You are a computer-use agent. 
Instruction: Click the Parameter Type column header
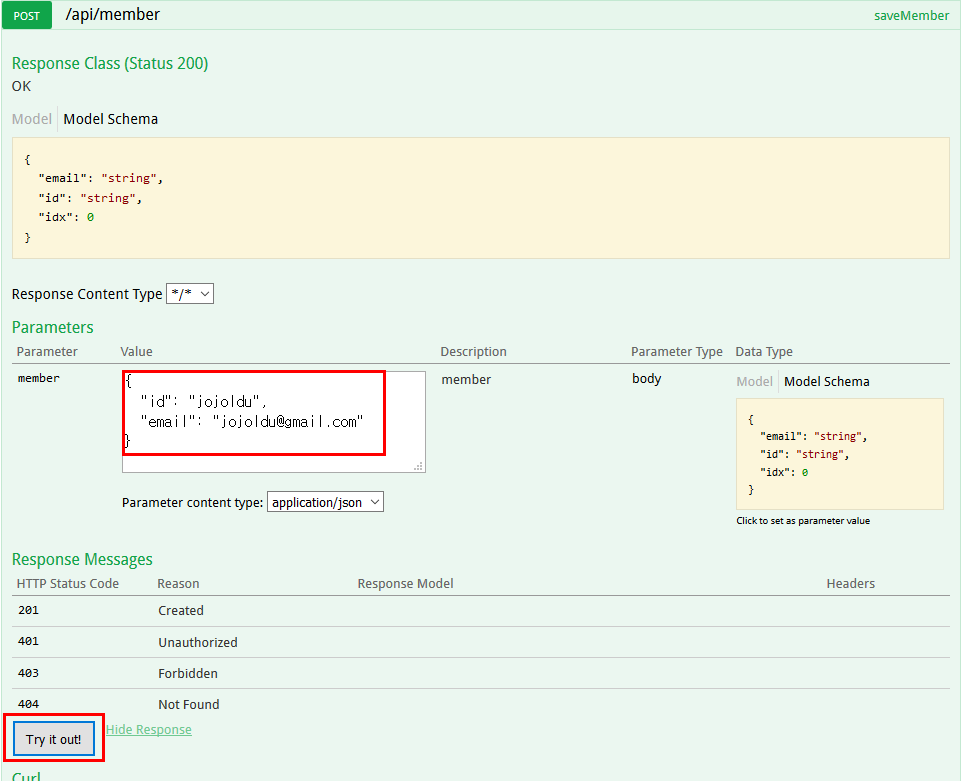(x=676, y=352)
